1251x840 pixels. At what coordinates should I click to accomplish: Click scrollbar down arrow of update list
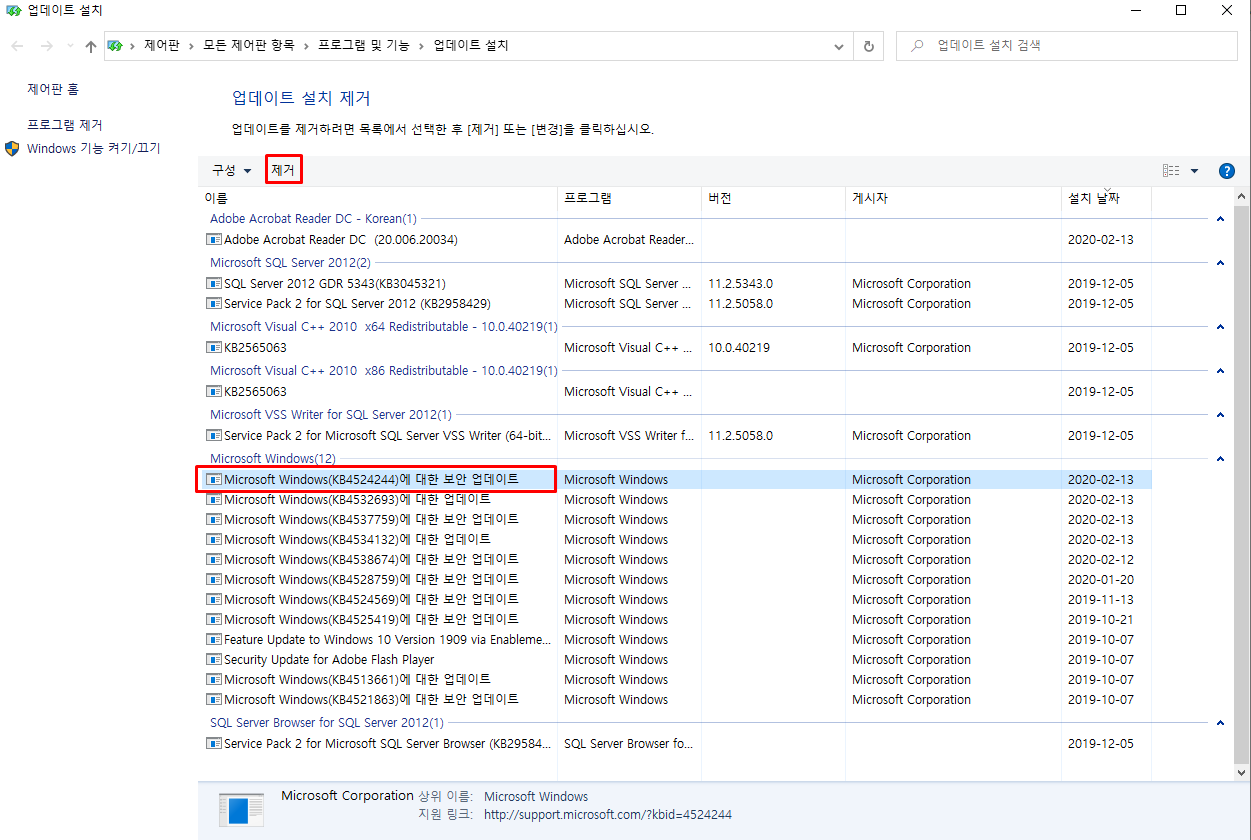click(x=1241, y=772)
